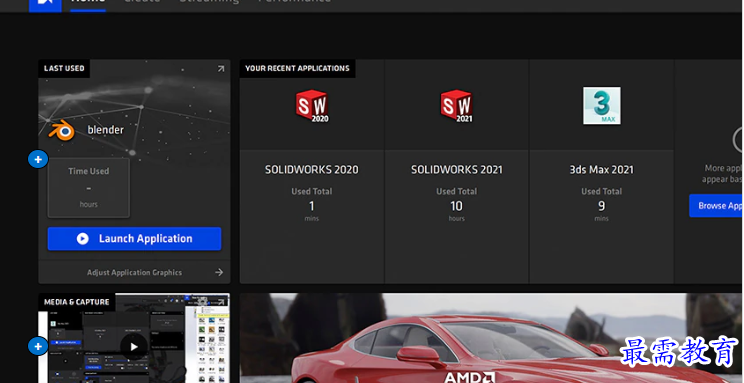Click the "10 hours" value under SOLIDWORKS 2021
Image resolution: width=744 pixels, height=383 pixels.
tap(456, 210)
